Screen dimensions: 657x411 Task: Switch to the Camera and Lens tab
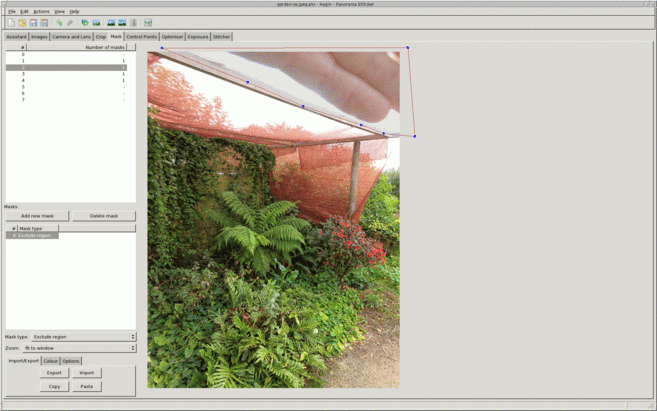point(71,37)
